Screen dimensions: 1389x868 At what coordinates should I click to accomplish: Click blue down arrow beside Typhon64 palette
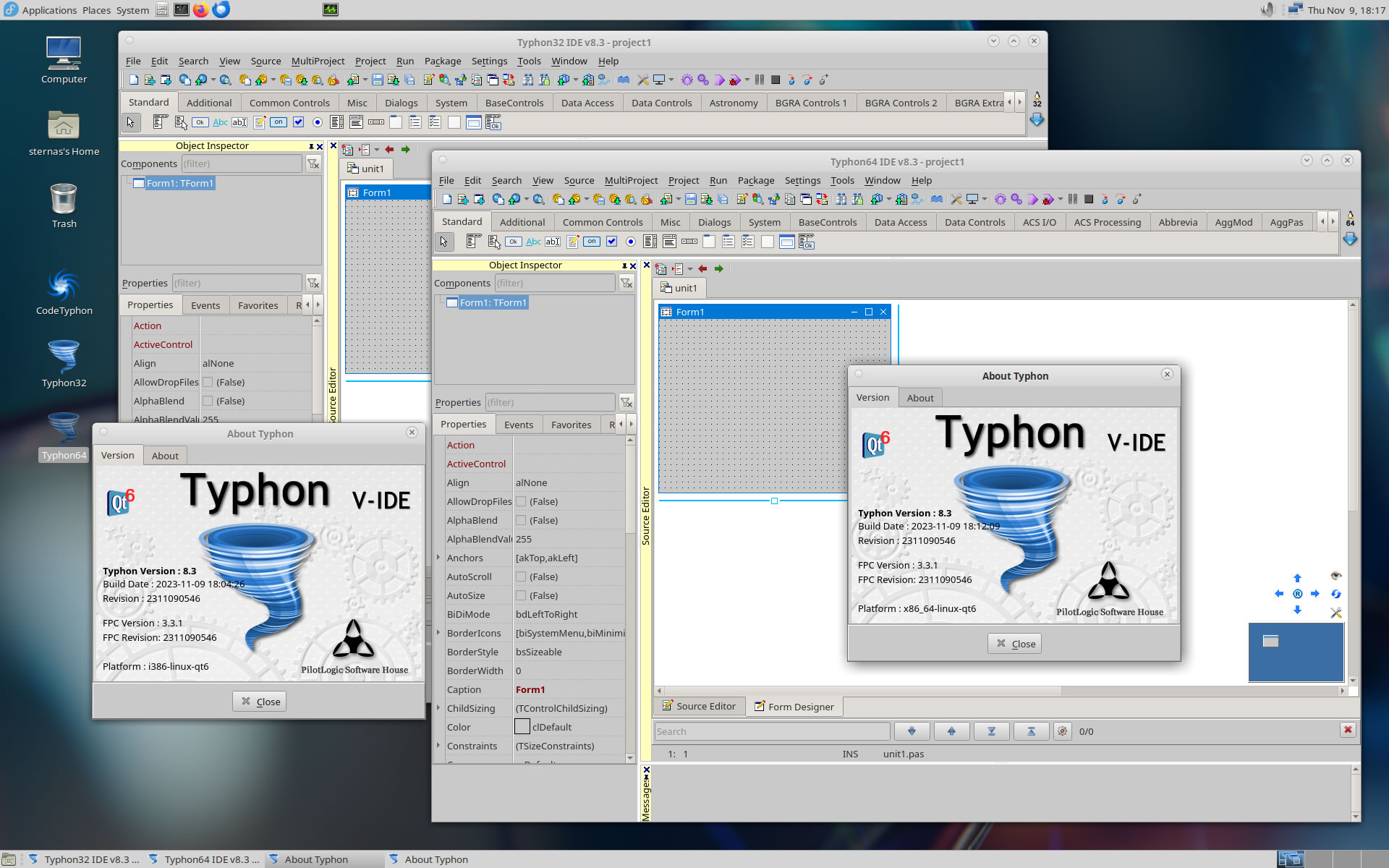[1350, 239]
